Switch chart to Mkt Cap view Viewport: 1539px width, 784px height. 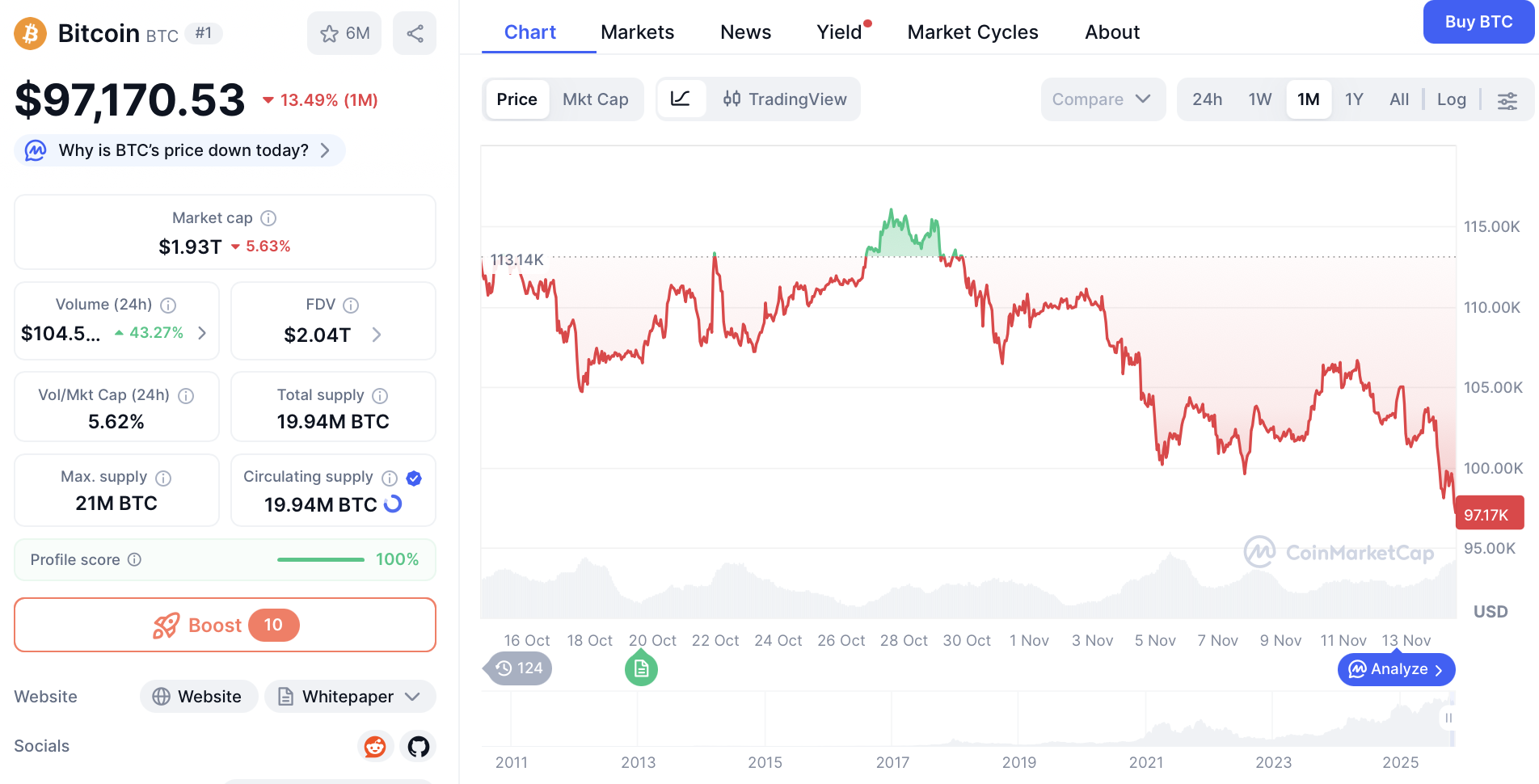coord(596,99)
